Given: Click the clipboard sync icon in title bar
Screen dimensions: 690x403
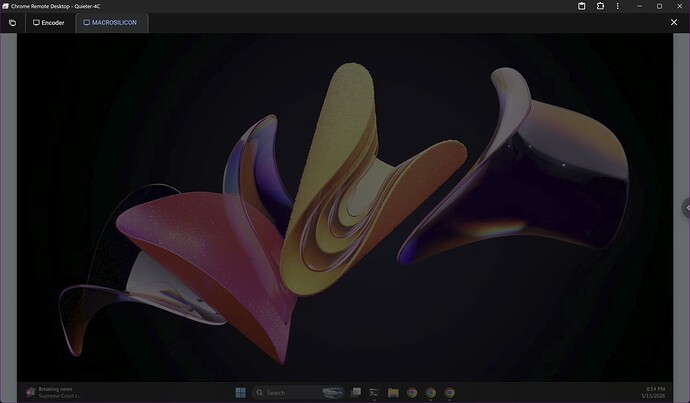Looking at the screenshot, I should tap(581, 6).
